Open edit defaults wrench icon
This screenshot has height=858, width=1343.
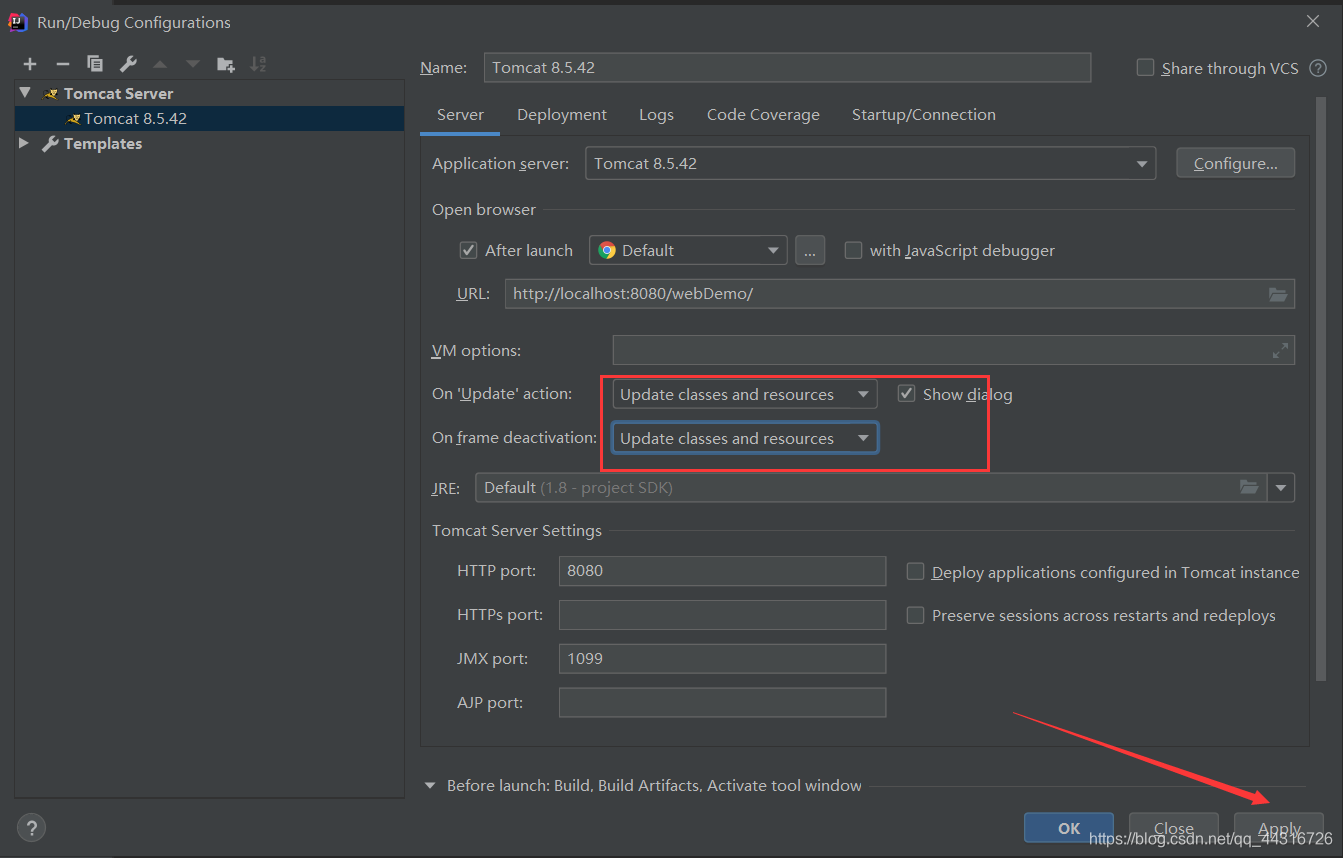tap(128, 64)
